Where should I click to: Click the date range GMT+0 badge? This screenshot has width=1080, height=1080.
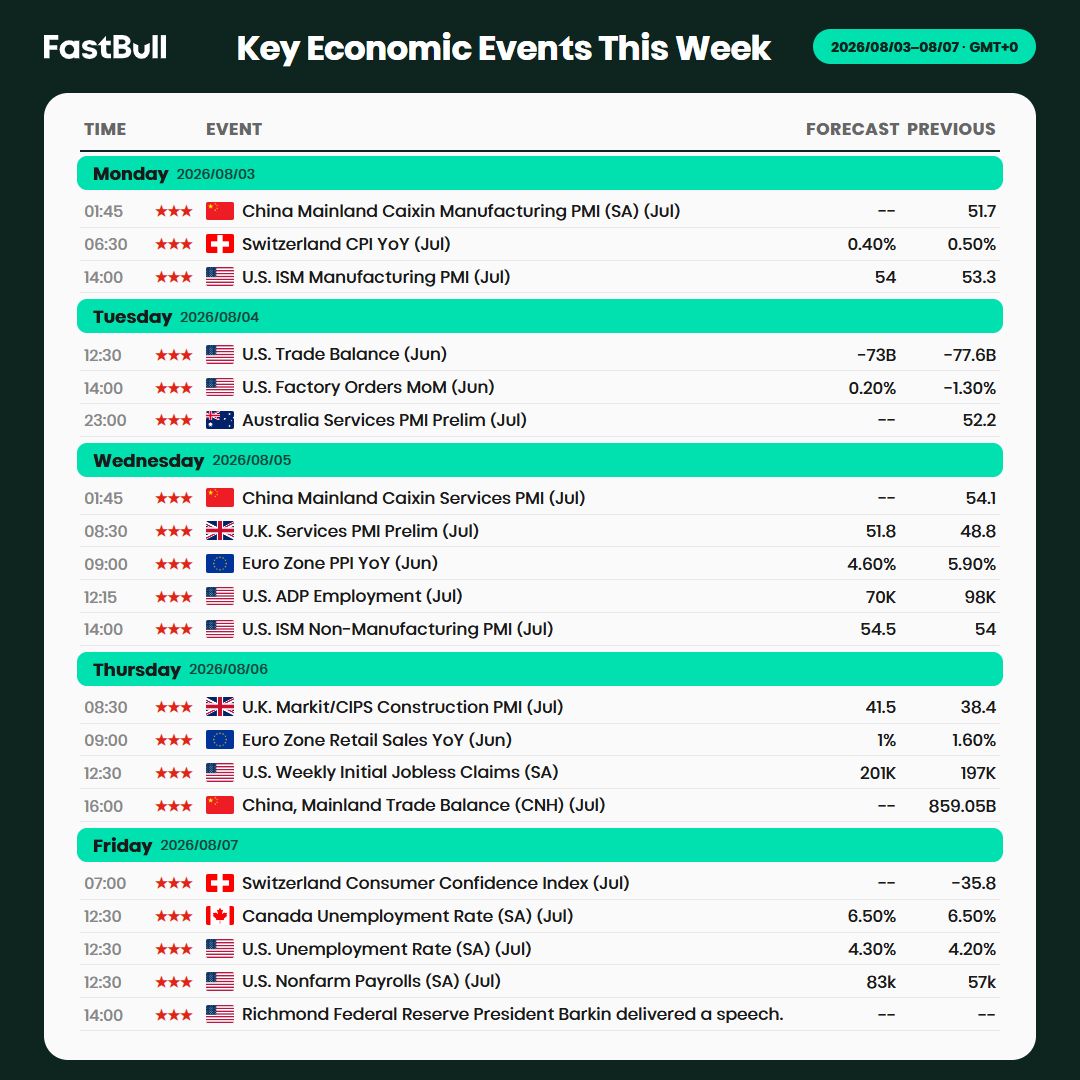tap(924, 47)
